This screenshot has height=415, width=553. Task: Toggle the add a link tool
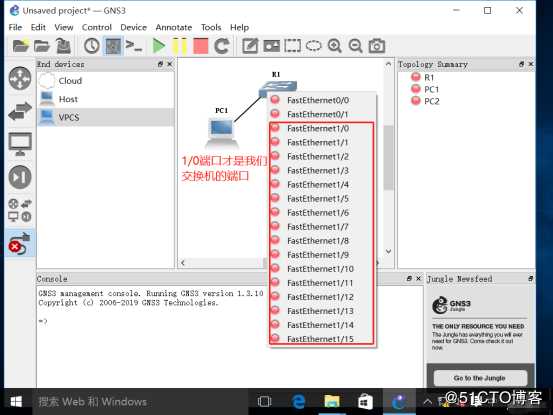coord(20,244)
